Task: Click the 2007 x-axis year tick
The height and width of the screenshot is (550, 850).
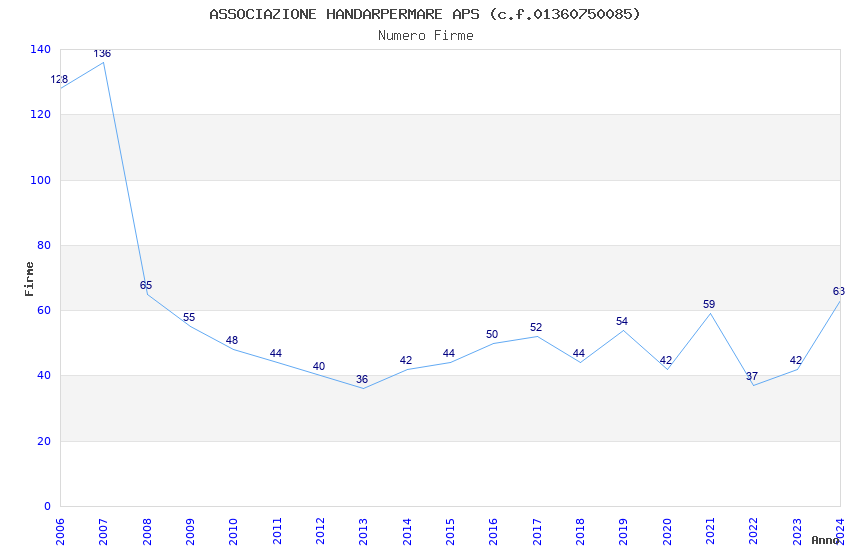Action: pyautogui.click(x=104, y=532)
